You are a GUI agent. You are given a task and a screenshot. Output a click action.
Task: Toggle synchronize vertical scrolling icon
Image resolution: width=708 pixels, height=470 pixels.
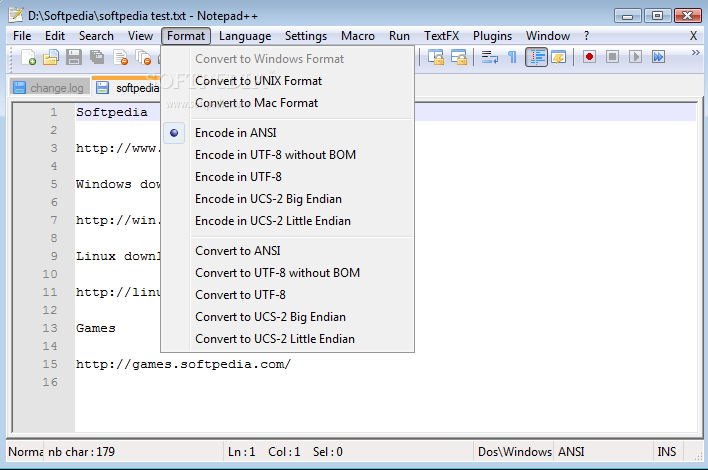click(436, 57)
